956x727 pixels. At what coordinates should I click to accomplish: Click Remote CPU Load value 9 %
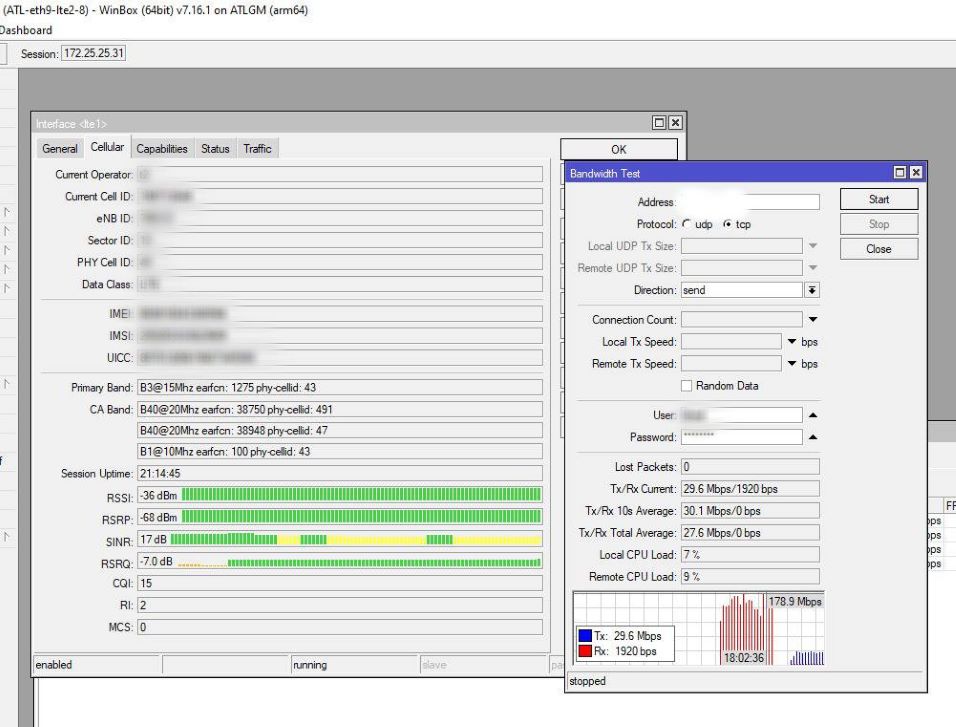click(750, 576)
